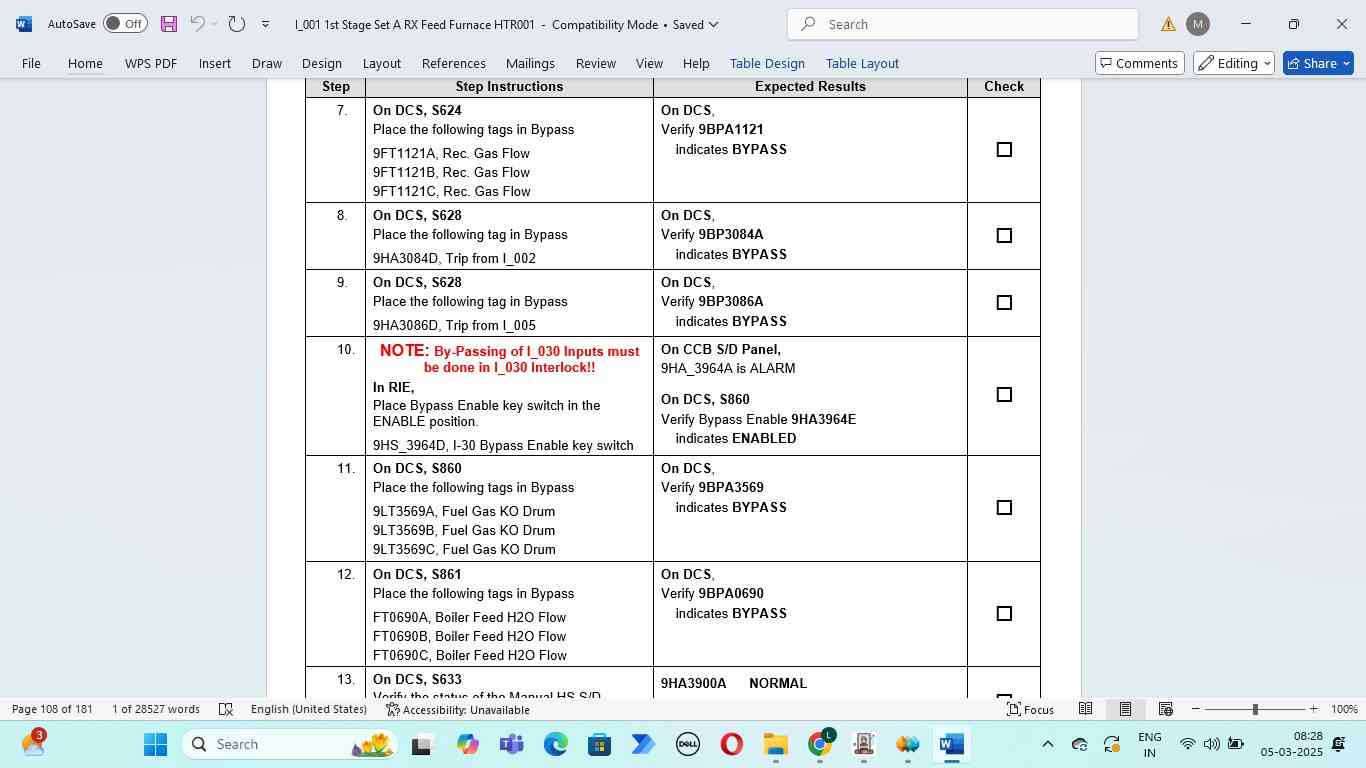Tick the checkbox for step 9
Viewport: 1366px width, 768px height.
[x=1004, y=303]
